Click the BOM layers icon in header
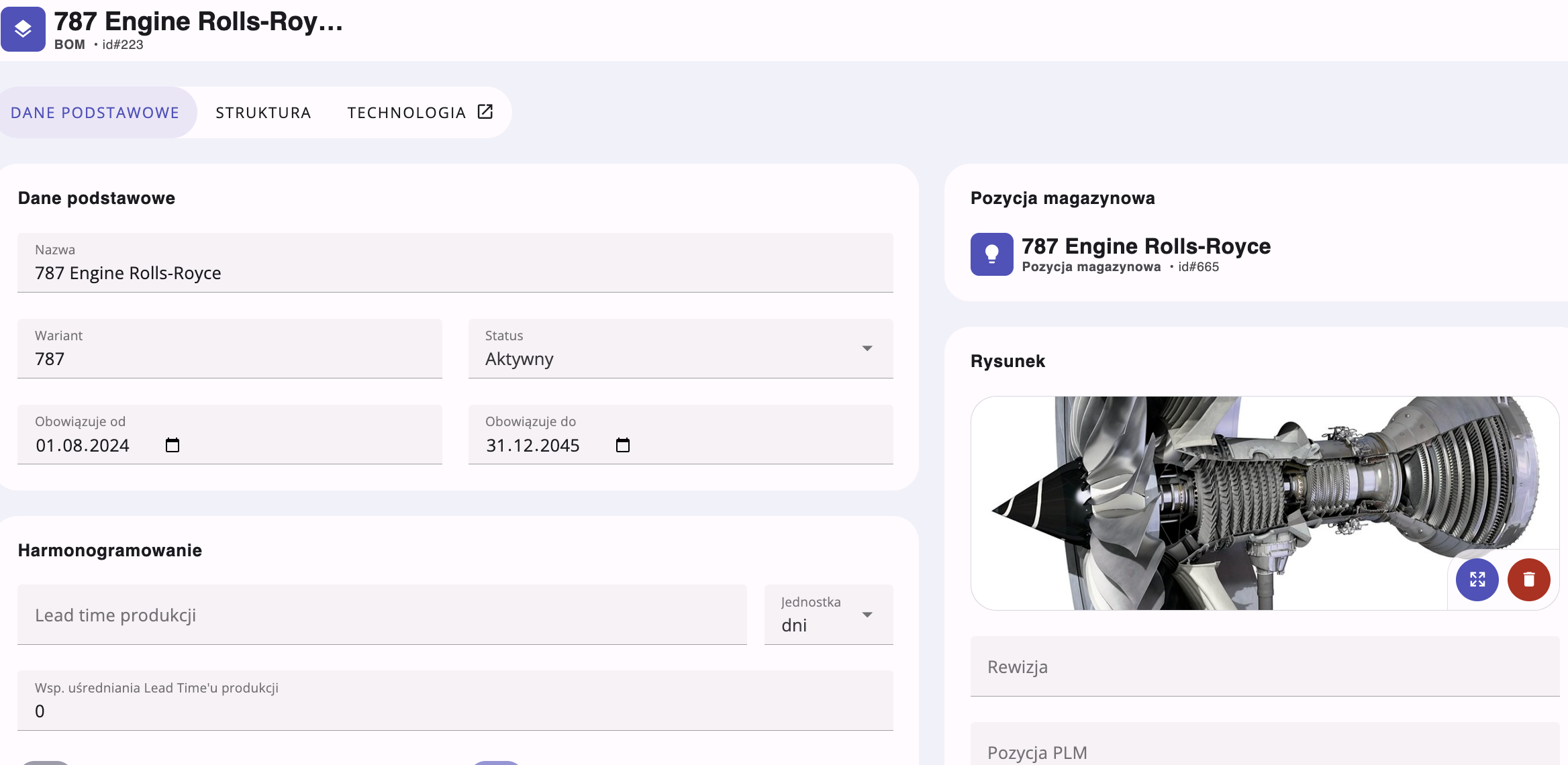This screenshot has height=765, width=1568. [x=23, y=29]
